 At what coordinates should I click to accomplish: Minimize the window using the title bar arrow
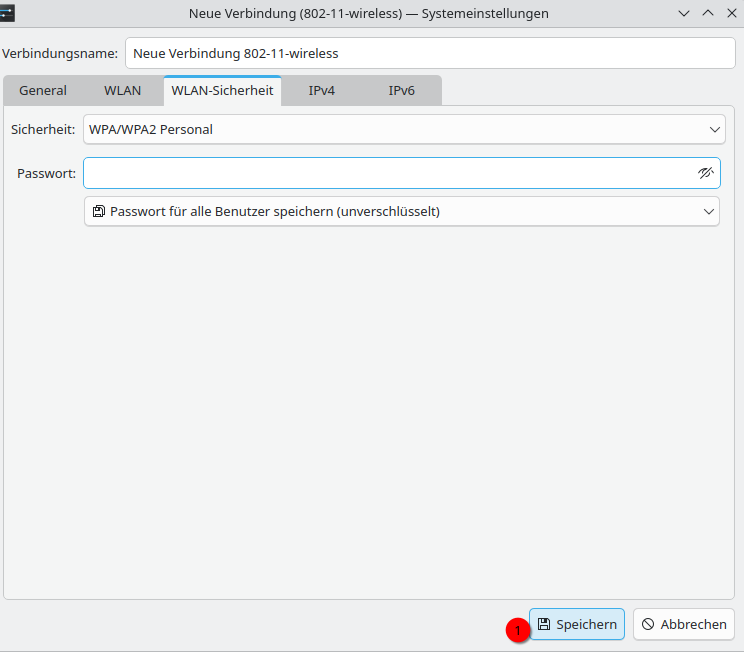[684, 14]
